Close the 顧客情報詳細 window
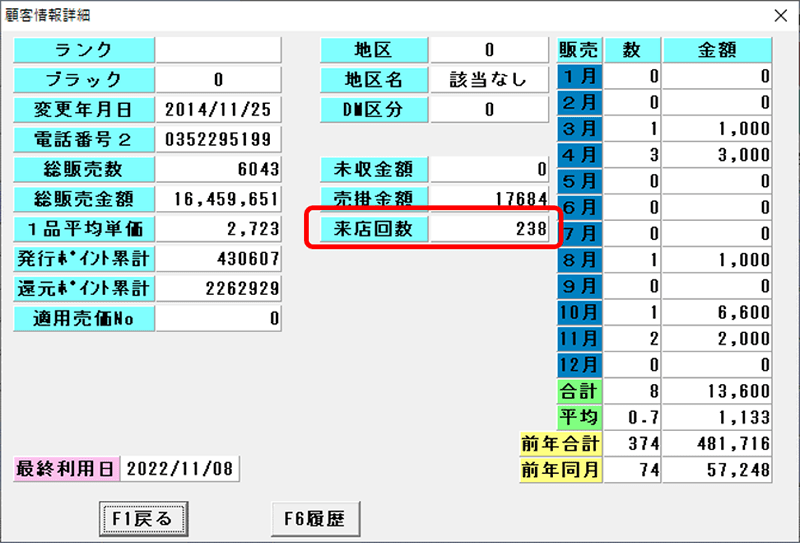The width and height of the screenshot is (800, 543). coord(780,15)
